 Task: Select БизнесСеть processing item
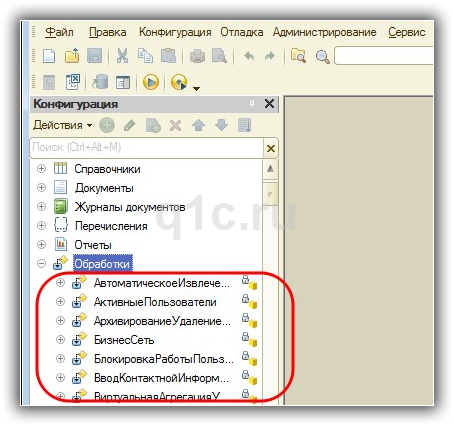[x=124, y=340]
